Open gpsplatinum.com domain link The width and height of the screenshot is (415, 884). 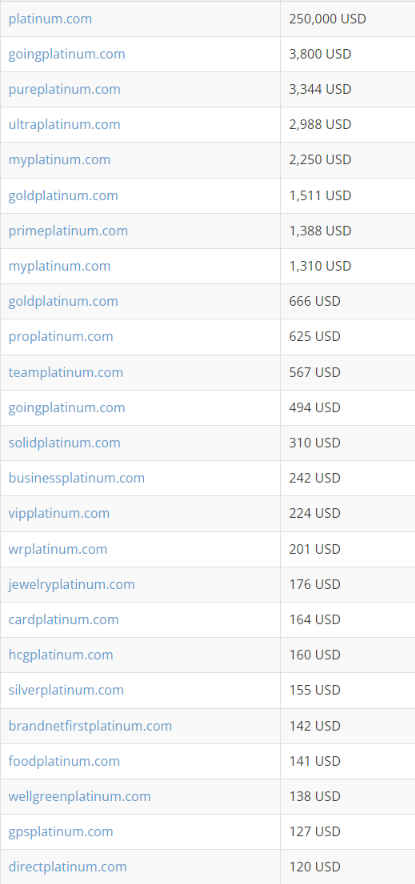[60, 832]
